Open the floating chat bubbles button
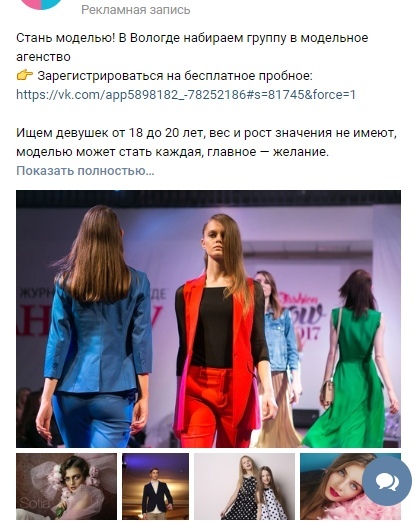The height and width of the screenshot is (523, 415). [387, 481]
